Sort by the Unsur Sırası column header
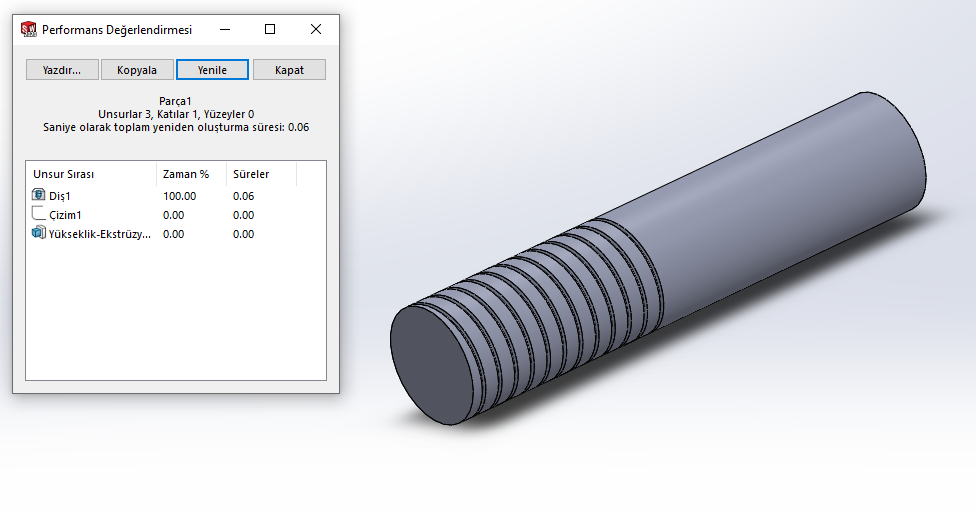Image resolution: width=976 pixels, height=510 pixels. click(91, 174)
